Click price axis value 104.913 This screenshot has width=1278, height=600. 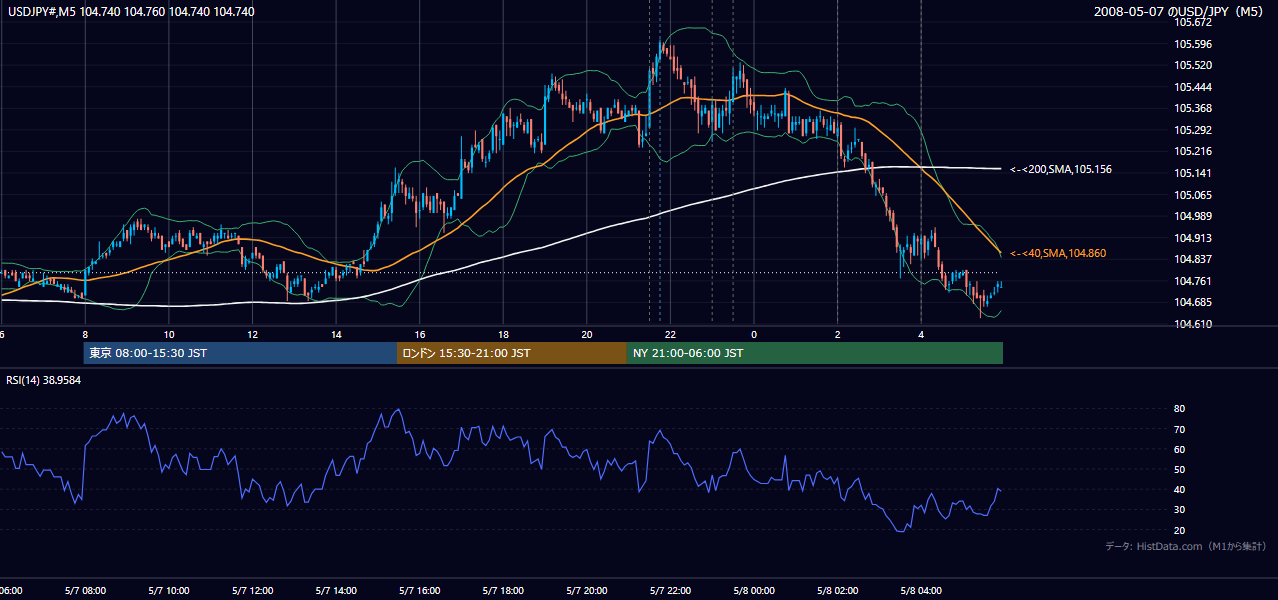(x=1193, y=238)
